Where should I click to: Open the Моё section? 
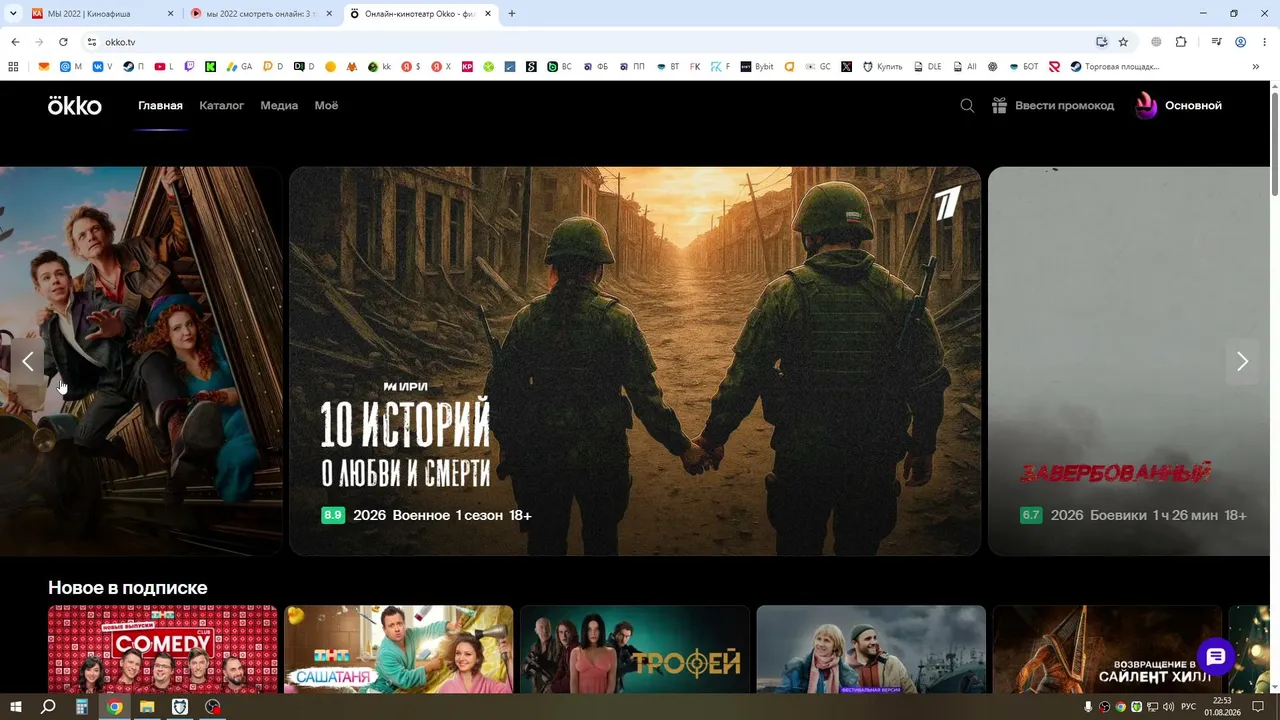(x=326, y=105)
